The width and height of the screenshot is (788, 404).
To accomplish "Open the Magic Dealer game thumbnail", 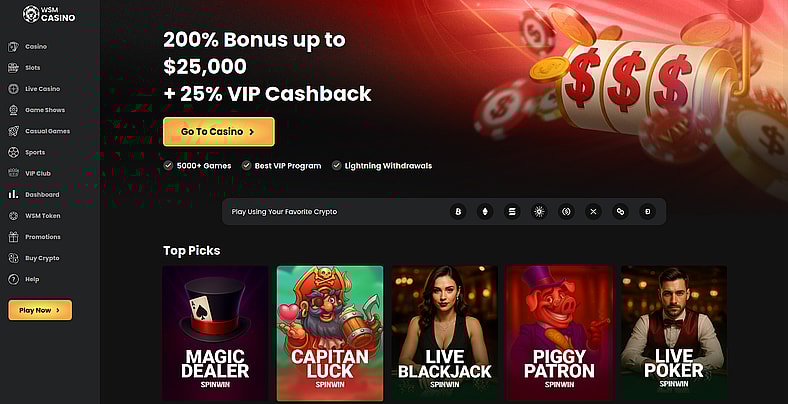I will pyautogui.click(x=216, y=334).
